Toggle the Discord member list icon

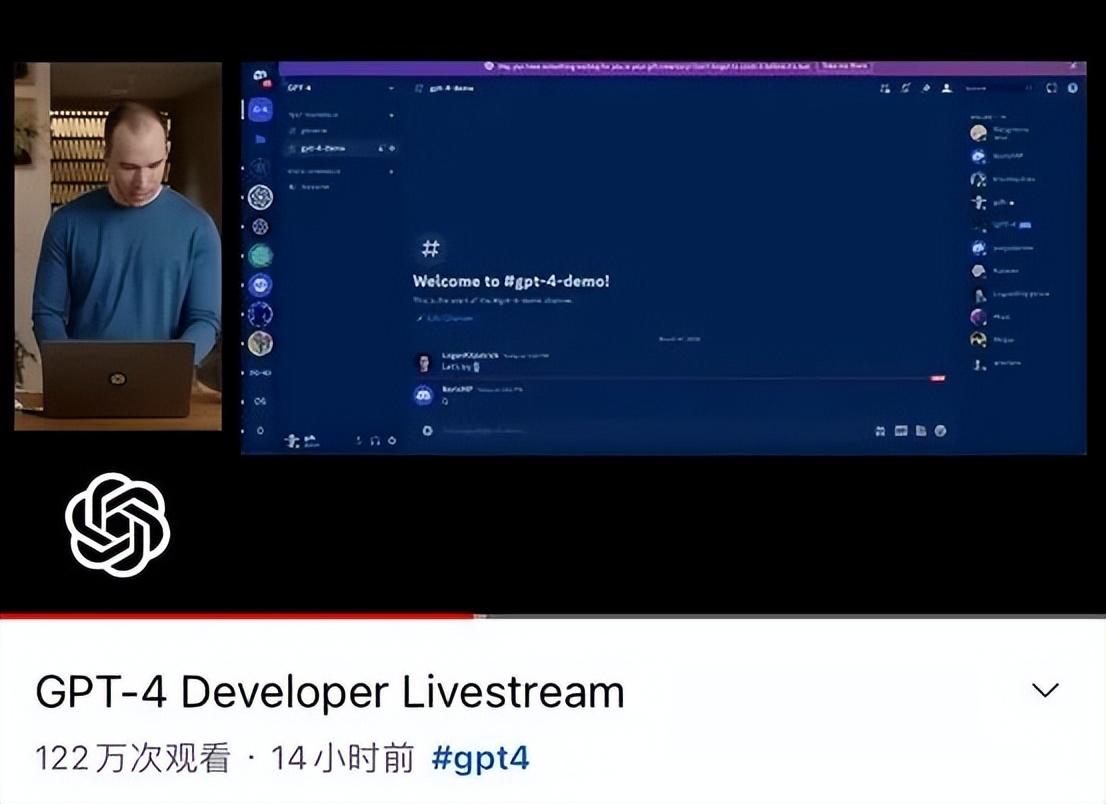[x=947, y=87]
